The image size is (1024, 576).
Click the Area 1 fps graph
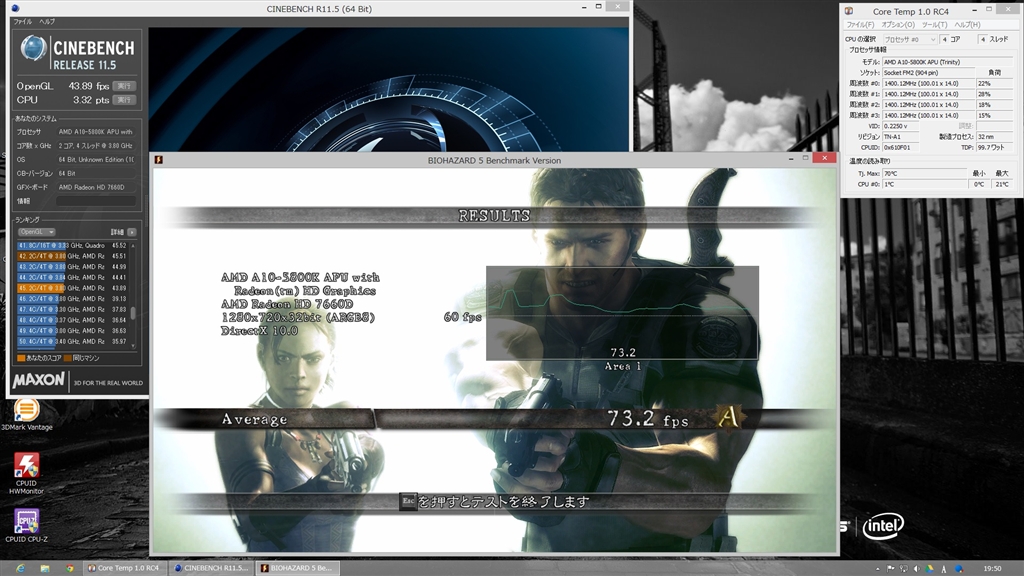click(622, 313)
